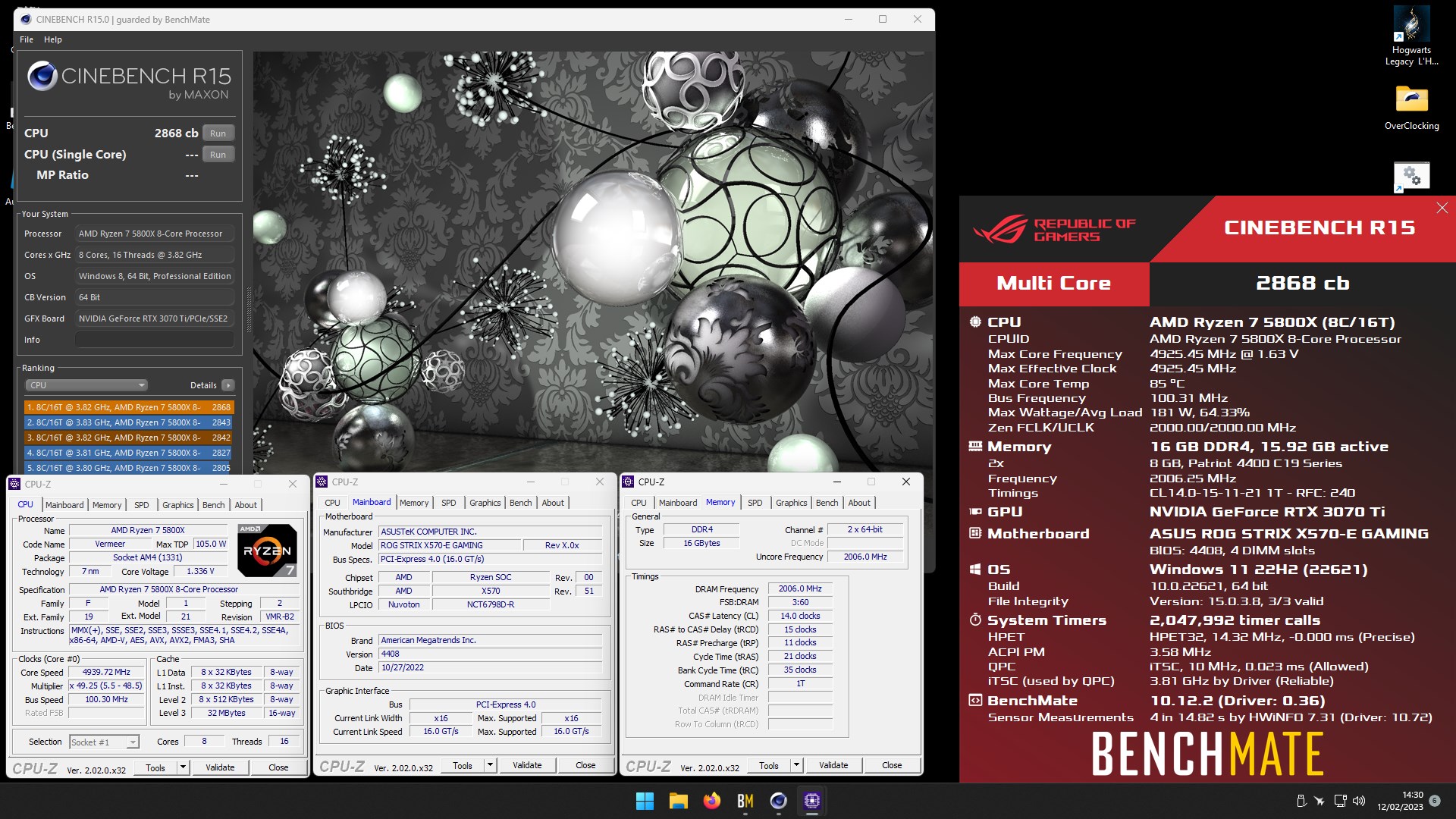This screenshot has width=1456, height=819.
Task: Open the Bench tab in first CPU-Z window
Action: point(214,505)
